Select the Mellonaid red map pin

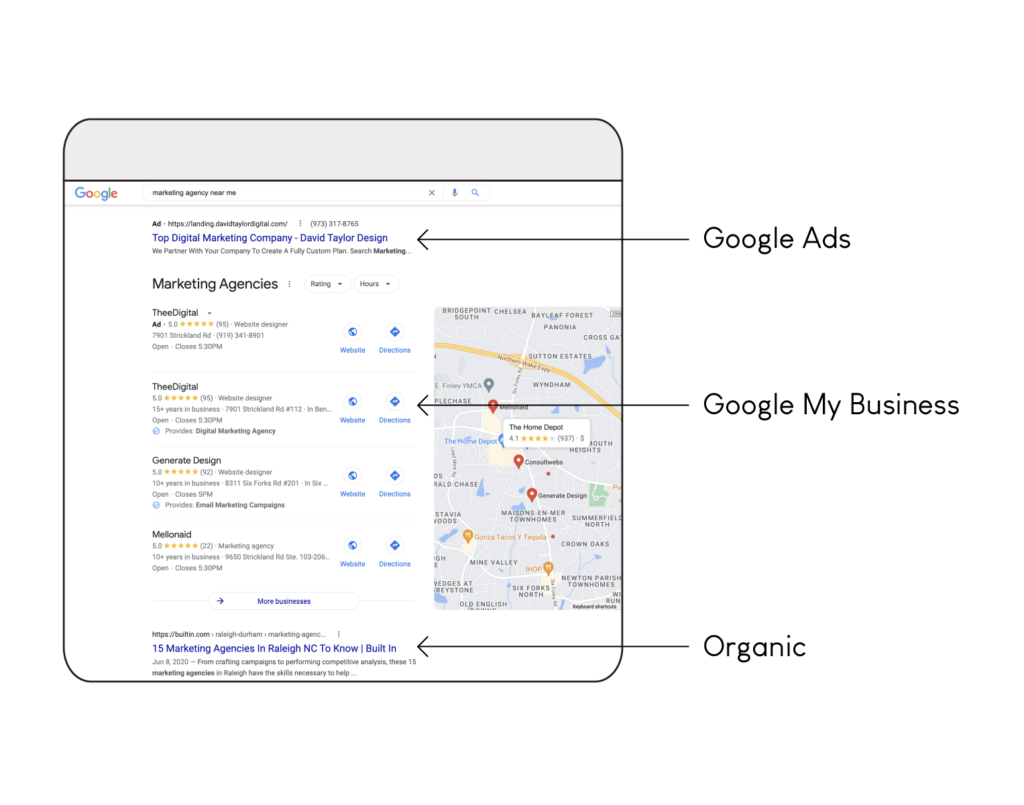pos(493,406)
